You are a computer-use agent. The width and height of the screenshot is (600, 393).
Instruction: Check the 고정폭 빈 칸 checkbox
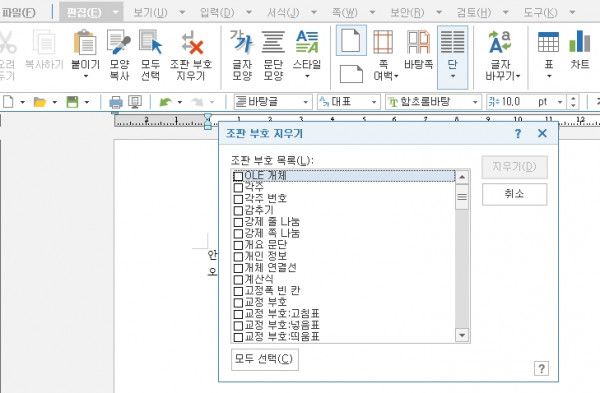click(x=238, y=291)
